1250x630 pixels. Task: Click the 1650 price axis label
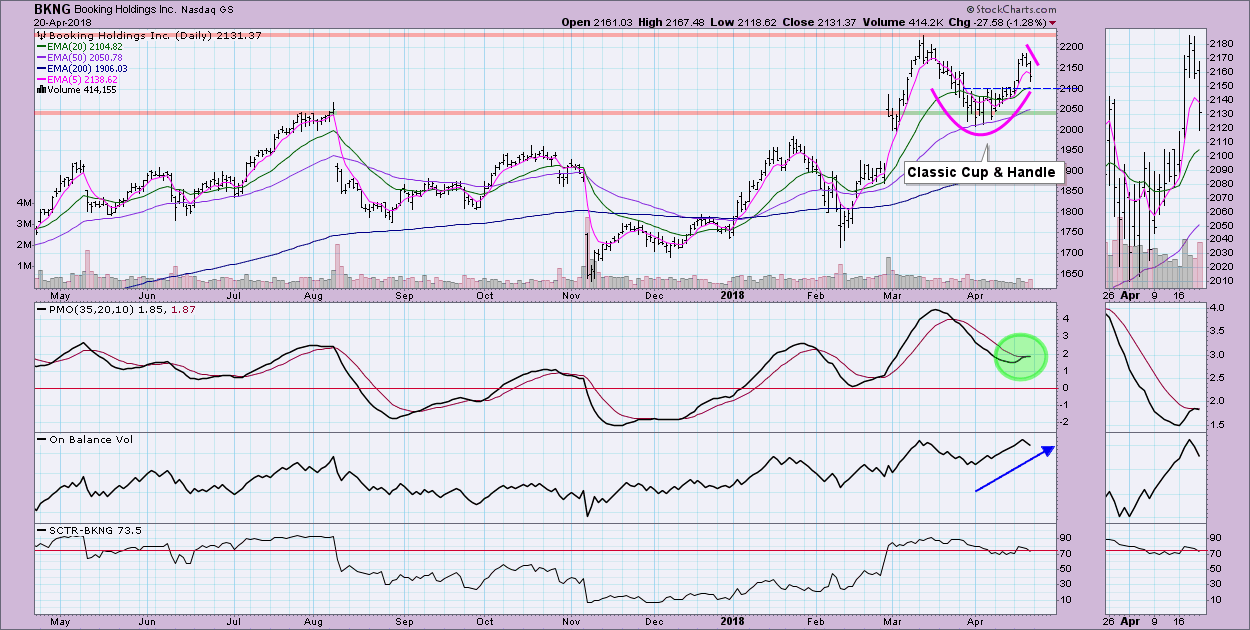coord(1072,274)
